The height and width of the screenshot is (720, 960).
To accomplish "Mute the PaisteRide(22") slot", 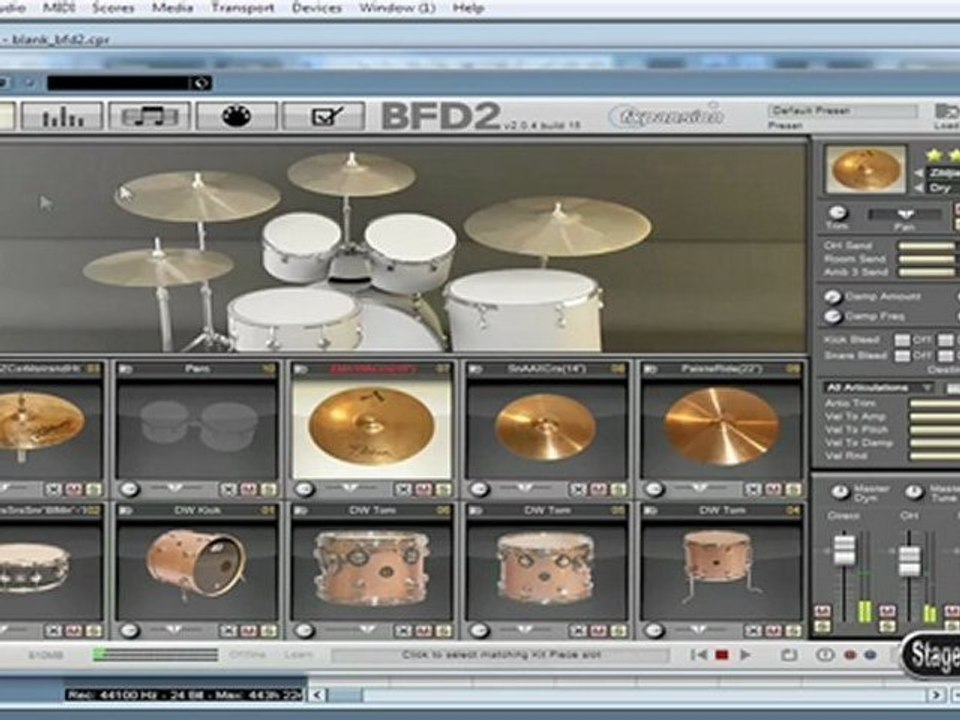I will 773,489.
